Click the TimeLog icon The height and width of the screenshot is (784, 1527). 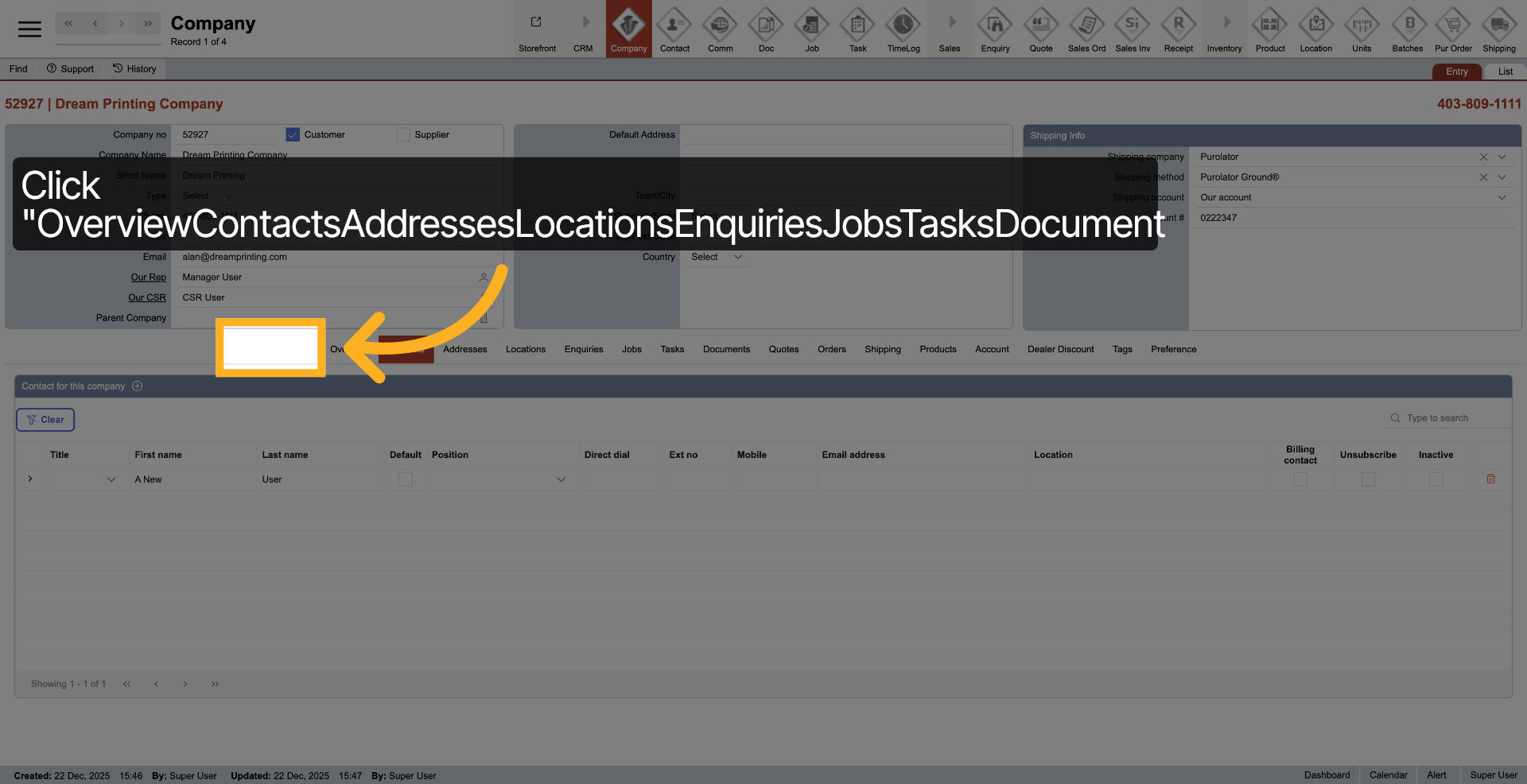903,29
